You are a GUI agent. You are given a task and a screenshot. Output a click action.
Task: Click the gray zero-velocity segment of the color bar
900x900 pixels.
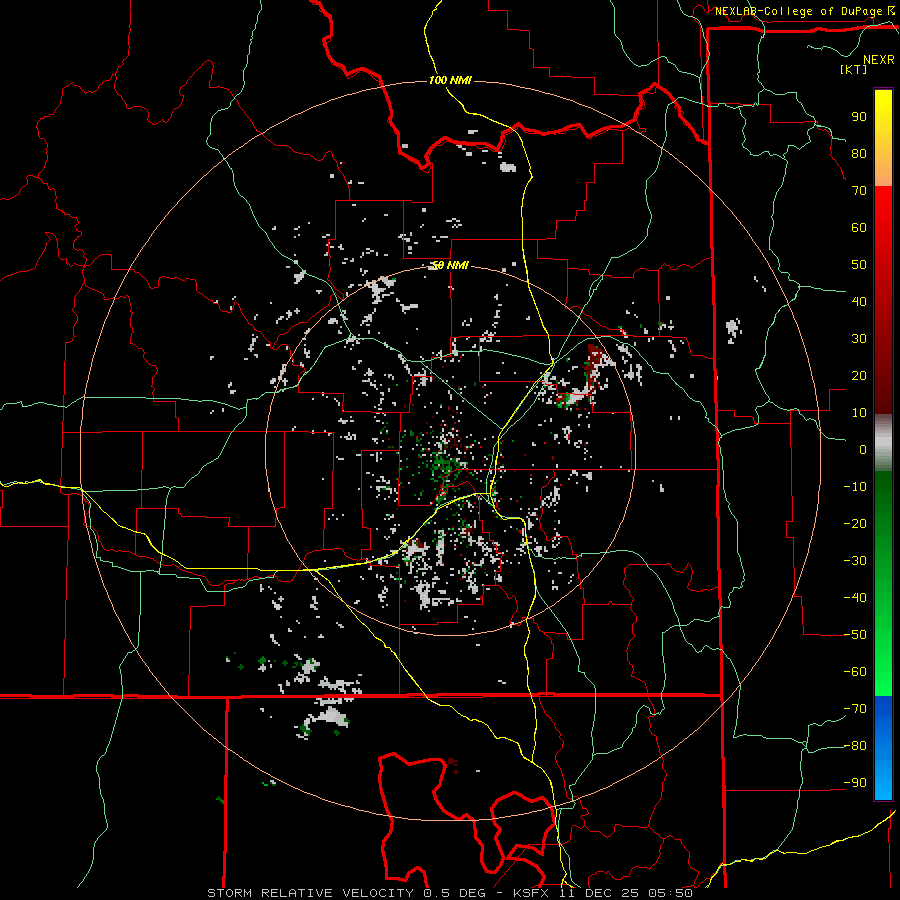pos(883,443)
